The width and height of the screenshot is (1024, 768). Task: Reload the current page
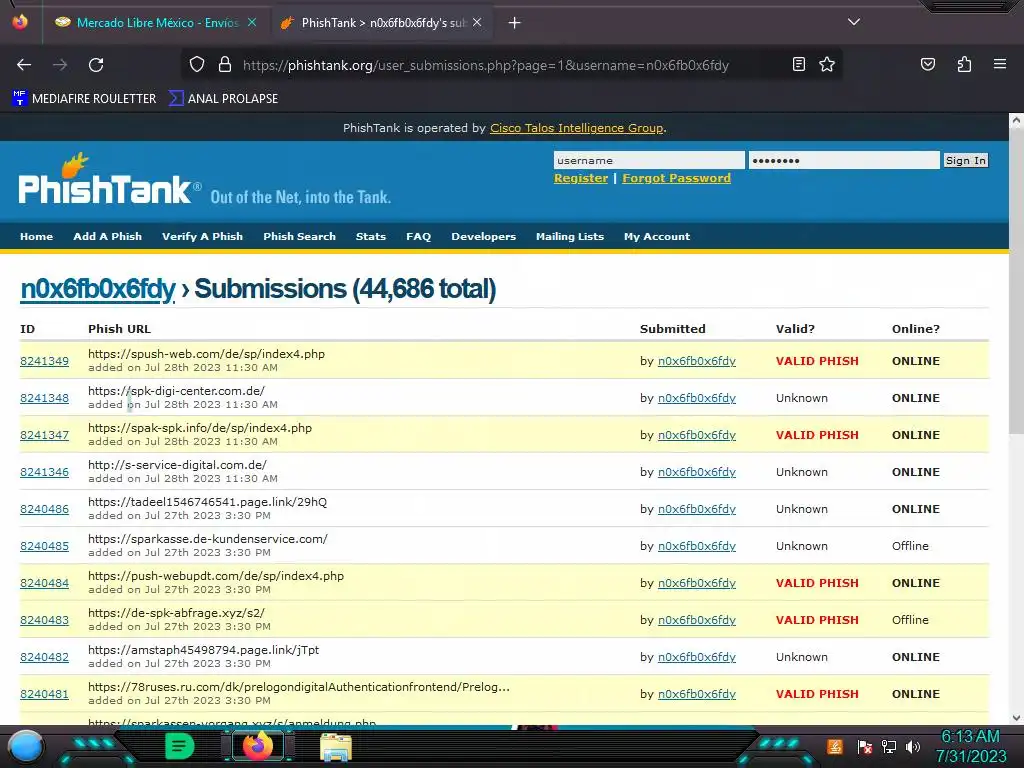coord(96,65)
